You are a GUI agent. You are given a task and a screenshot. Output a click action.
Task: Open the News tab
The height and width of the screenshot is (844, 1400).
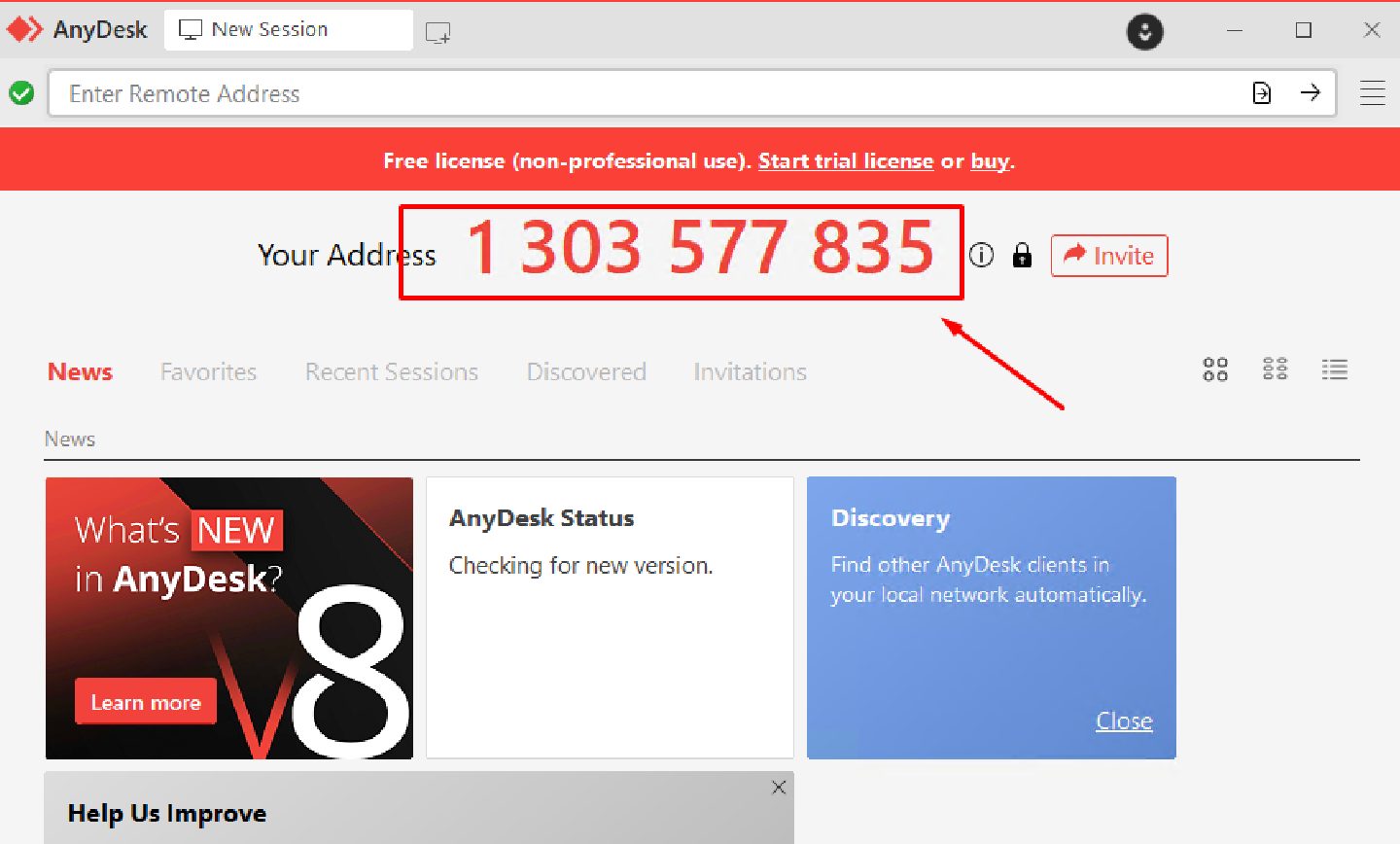click(x=80, y=371)
